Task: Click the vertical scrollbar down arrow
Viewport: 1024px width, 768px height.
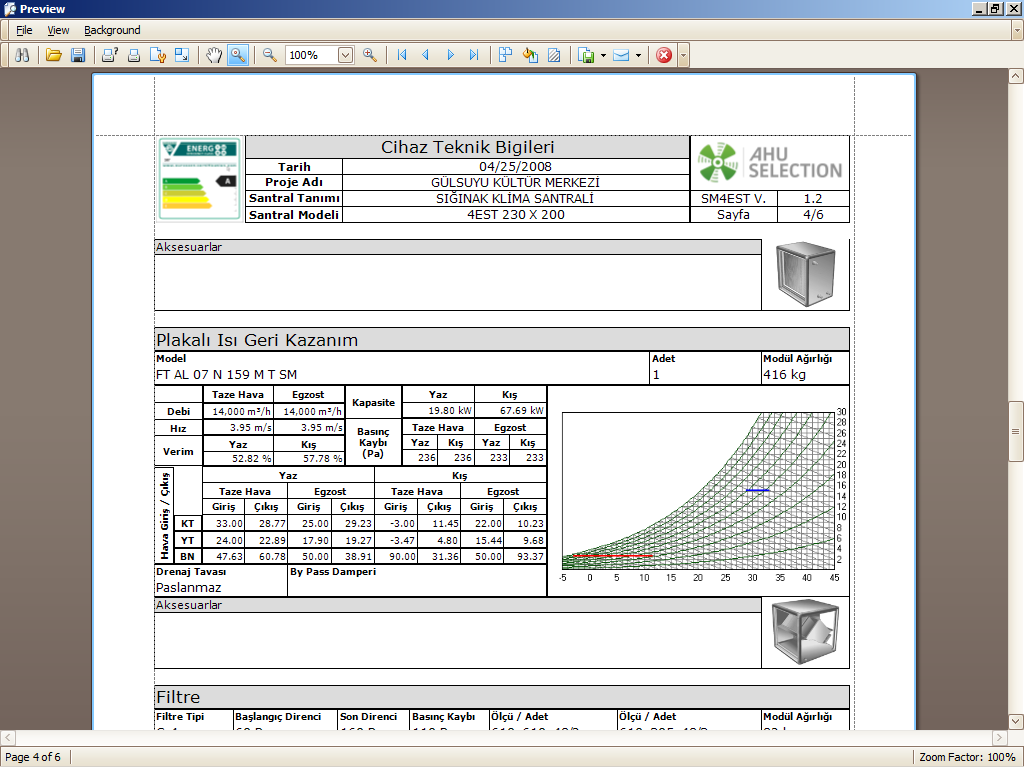Action: click(x=1016, y=722)
